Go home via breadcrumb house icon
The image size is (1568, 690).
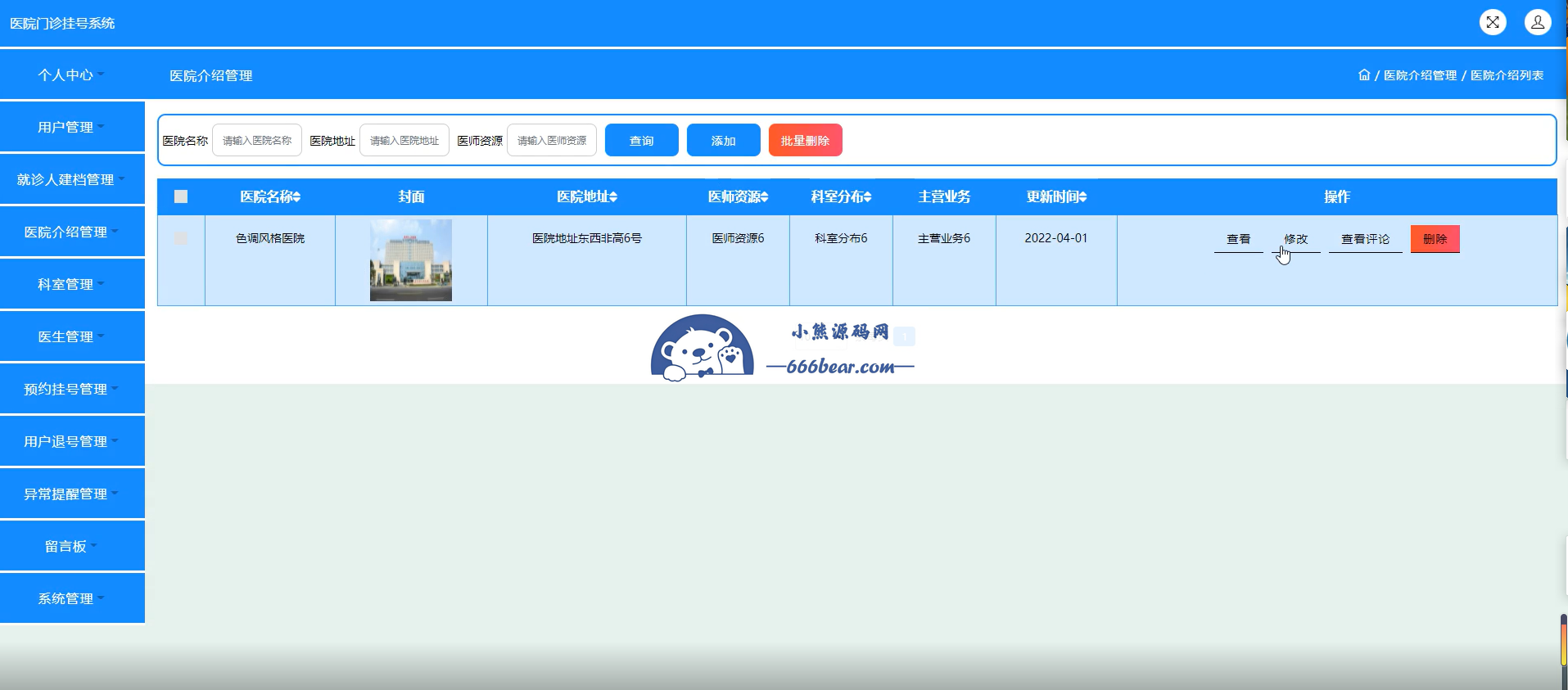pos(1364,74)
